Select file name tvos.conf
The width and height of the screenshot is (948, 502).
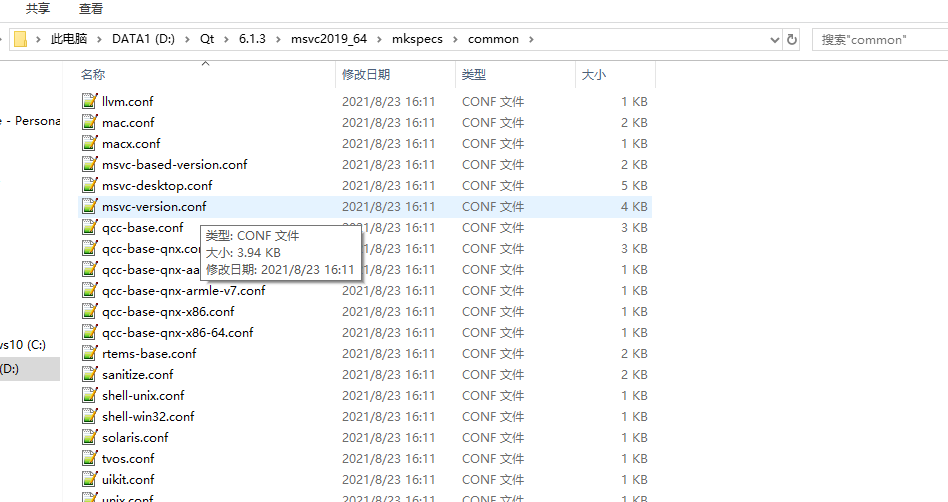(x=128, y=458)
